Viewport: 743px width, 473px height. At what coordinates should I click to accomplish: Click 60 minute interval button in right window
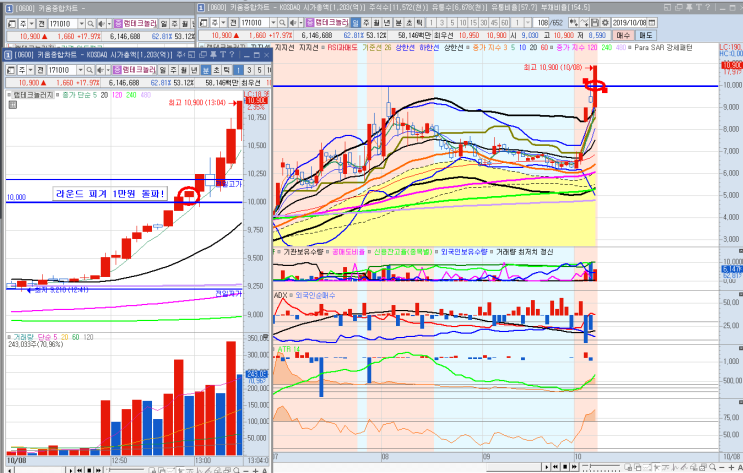pyautogui.click(x=505, y=23)
